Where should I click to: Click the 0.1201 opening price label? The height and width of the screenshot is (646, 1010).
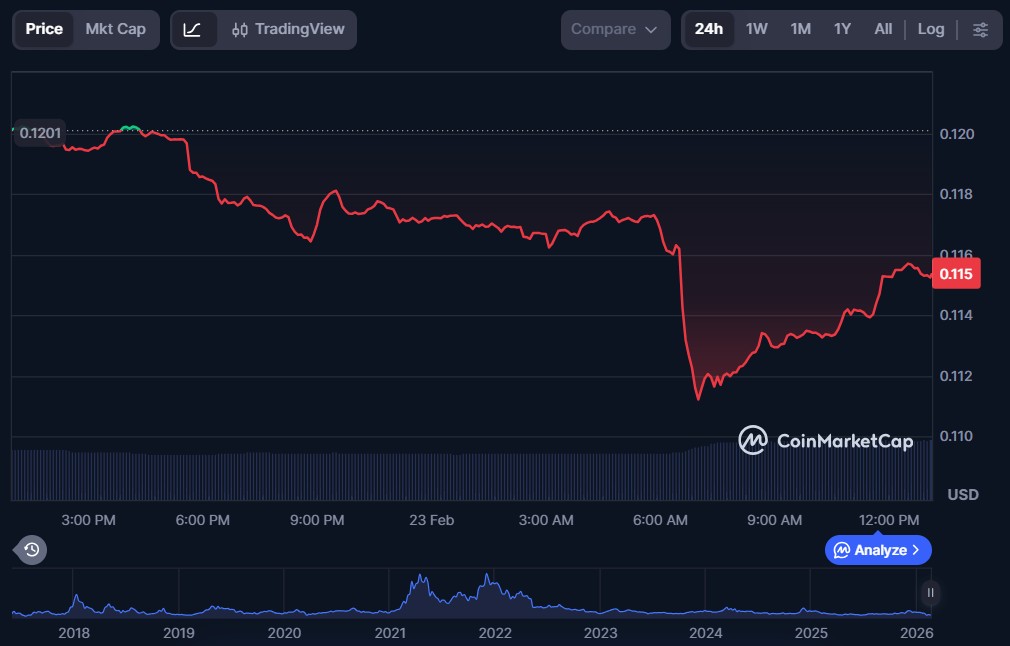pos(41,133)
